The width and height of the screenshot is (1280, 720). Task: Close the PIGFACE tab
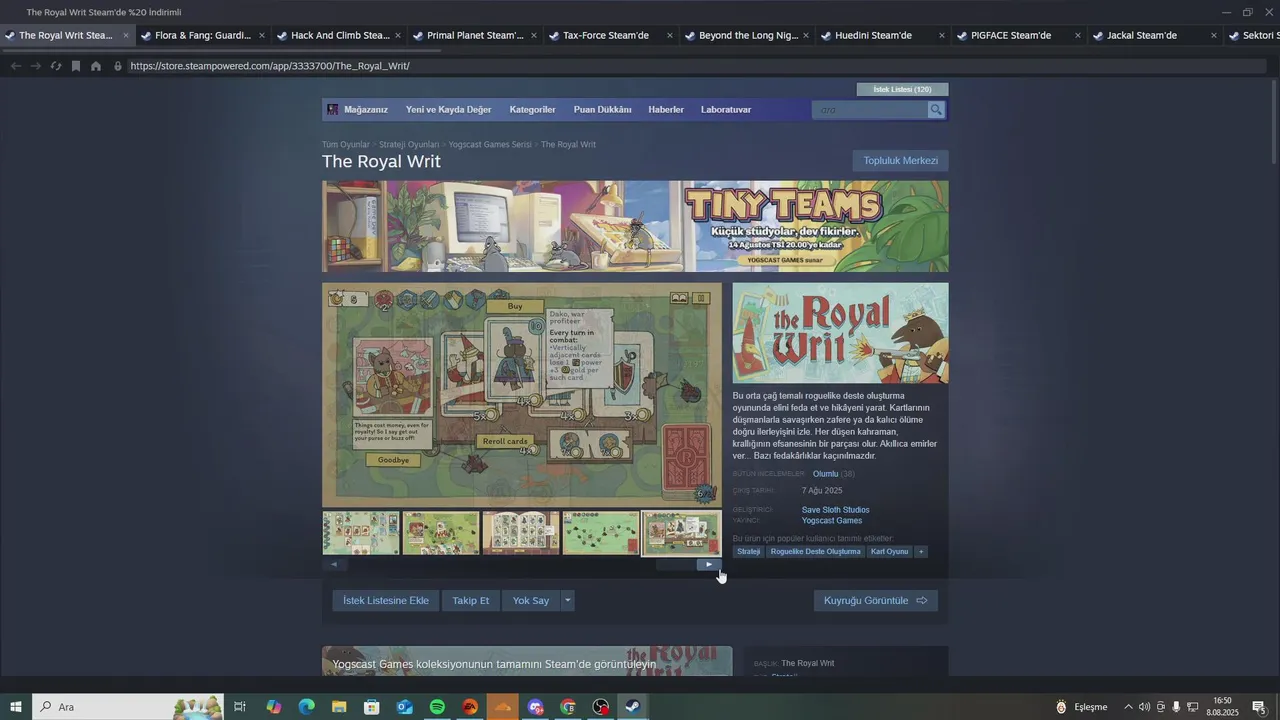[1078, 35]
